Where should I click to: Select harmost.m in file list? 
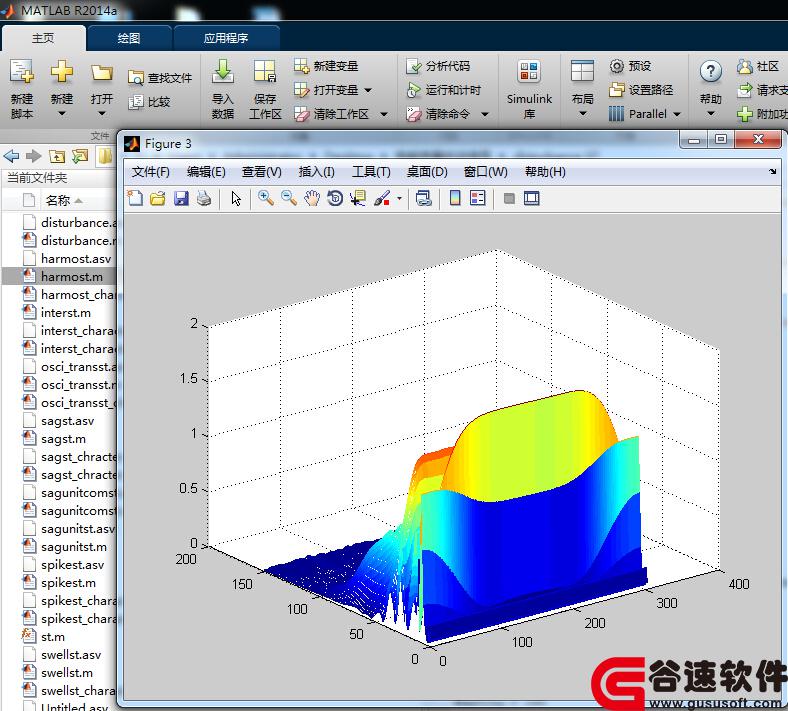(x=59, y=277)
